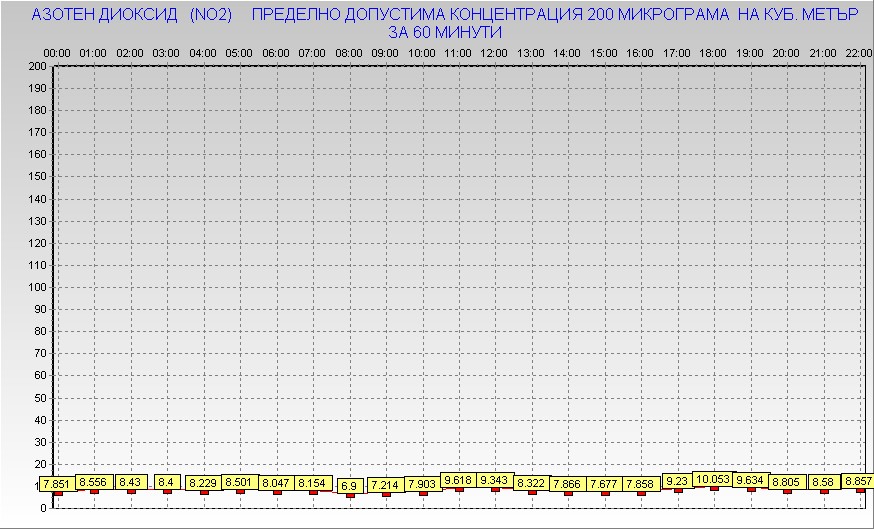Click the 9.618 value label at 11:00
Viewport: 874px width, 529px height.
click(x=458, y=480)
